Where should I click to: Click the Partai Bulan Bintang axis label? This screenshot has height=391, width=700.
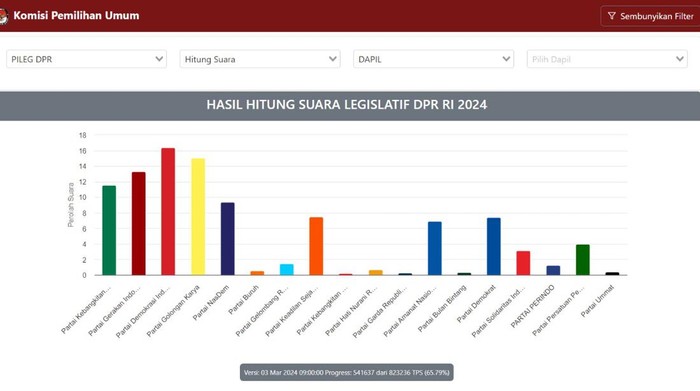[x=442, y=308]
